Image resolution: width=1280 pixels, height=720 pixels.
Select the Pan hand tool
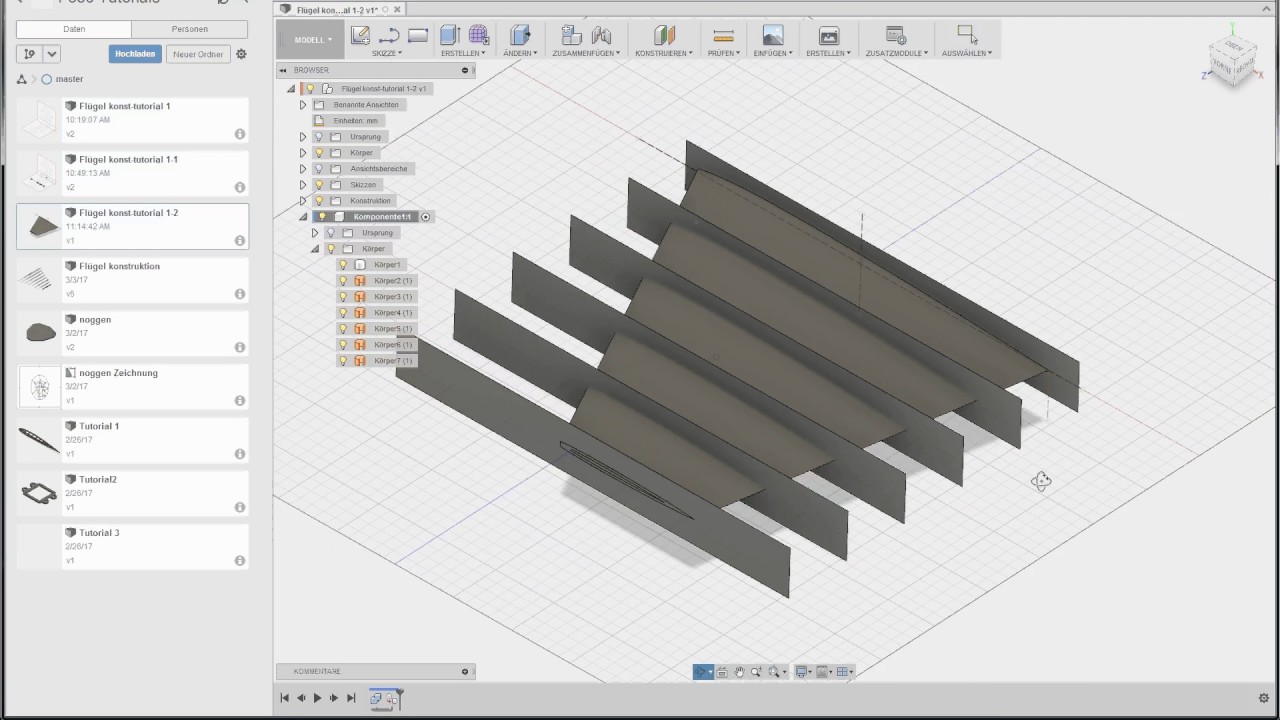click(x=739, y=672)
